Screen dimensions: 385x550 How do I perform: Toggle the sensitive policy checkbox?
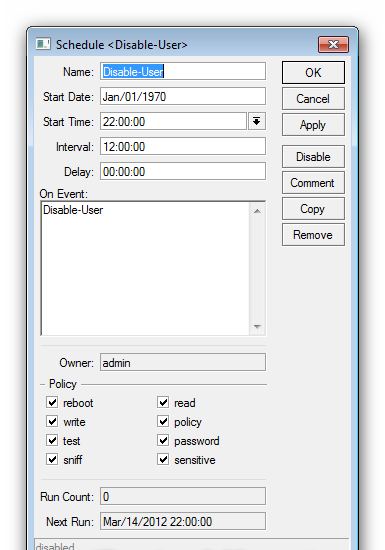pos(163,459)
